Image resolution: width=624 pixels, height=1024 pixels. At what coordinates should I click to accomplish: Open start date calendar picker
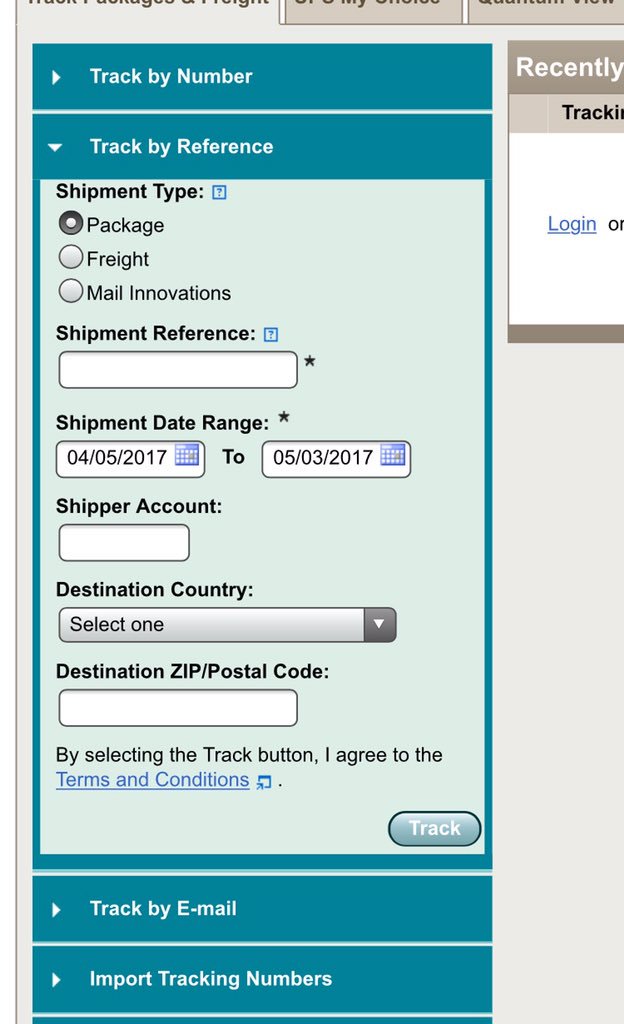pos(187,455)
